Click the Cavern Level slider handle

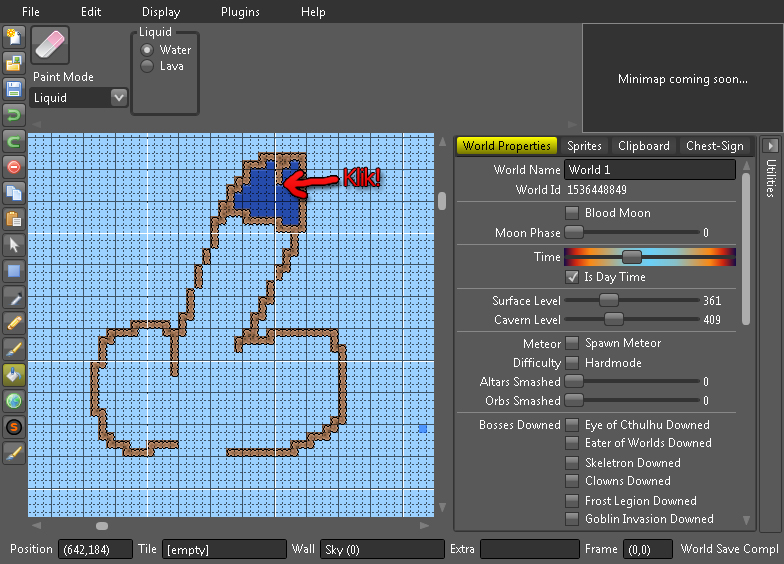pyautogui.click(x=614, y=319)
